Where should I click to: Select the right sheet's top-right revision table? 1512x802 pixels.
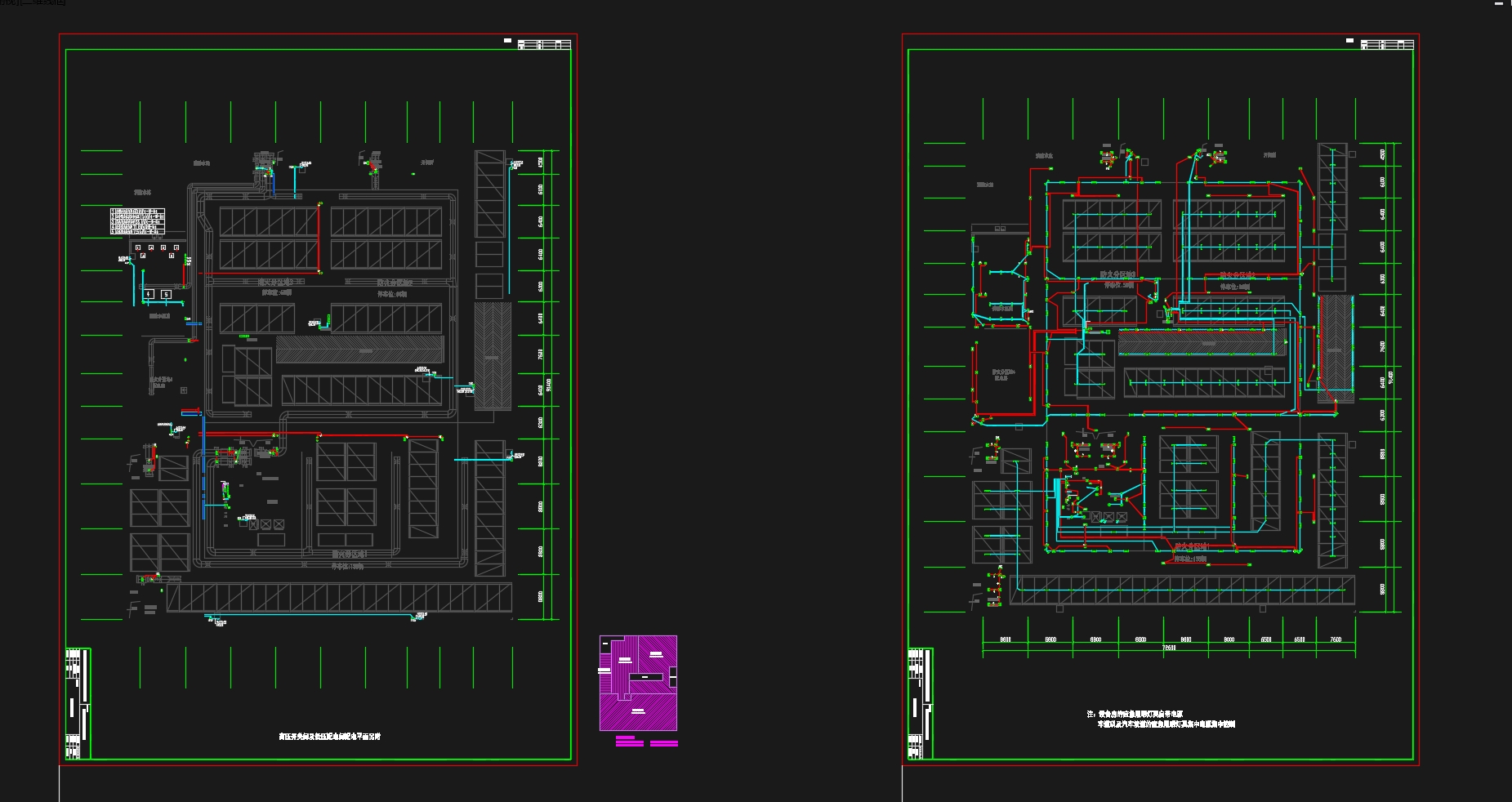(x=1387, y=44)
